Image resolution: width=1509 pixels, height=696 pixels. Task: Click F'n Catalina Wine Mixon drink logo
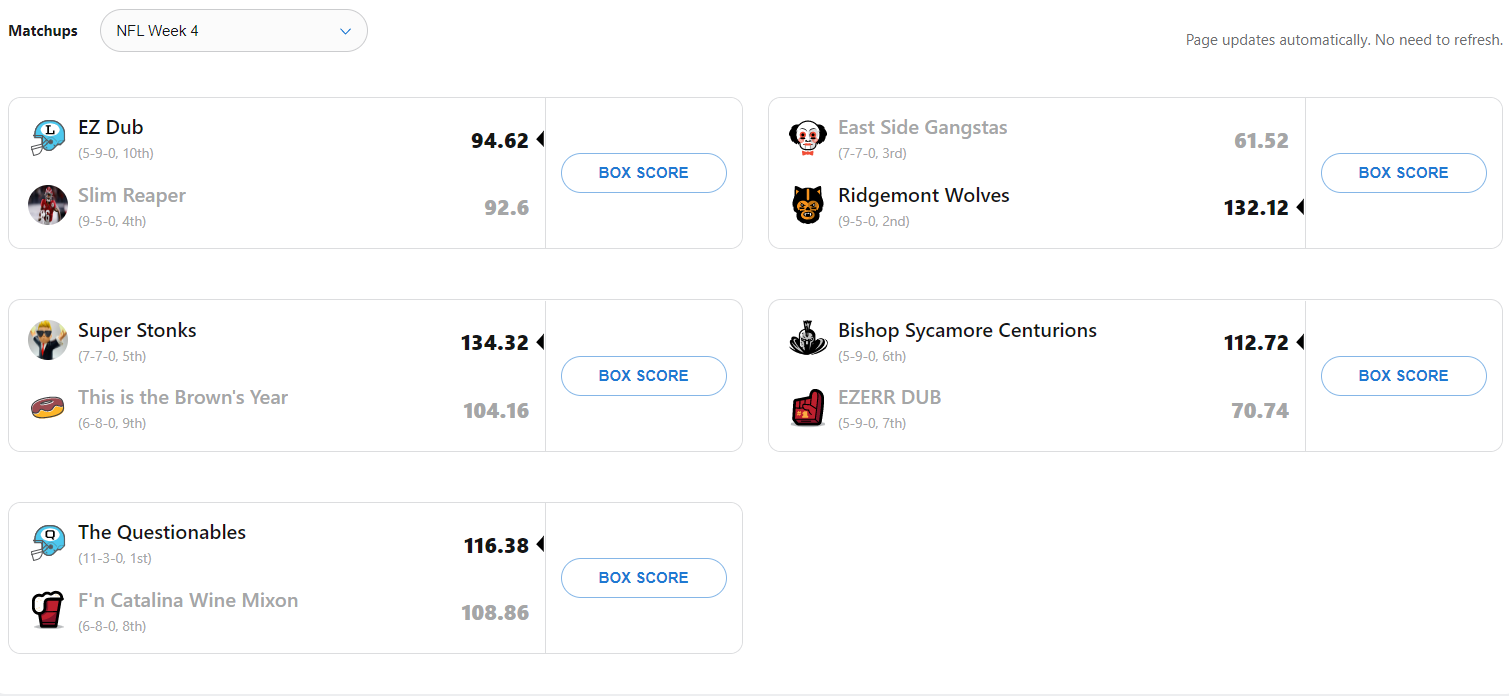tap(48, 610)
